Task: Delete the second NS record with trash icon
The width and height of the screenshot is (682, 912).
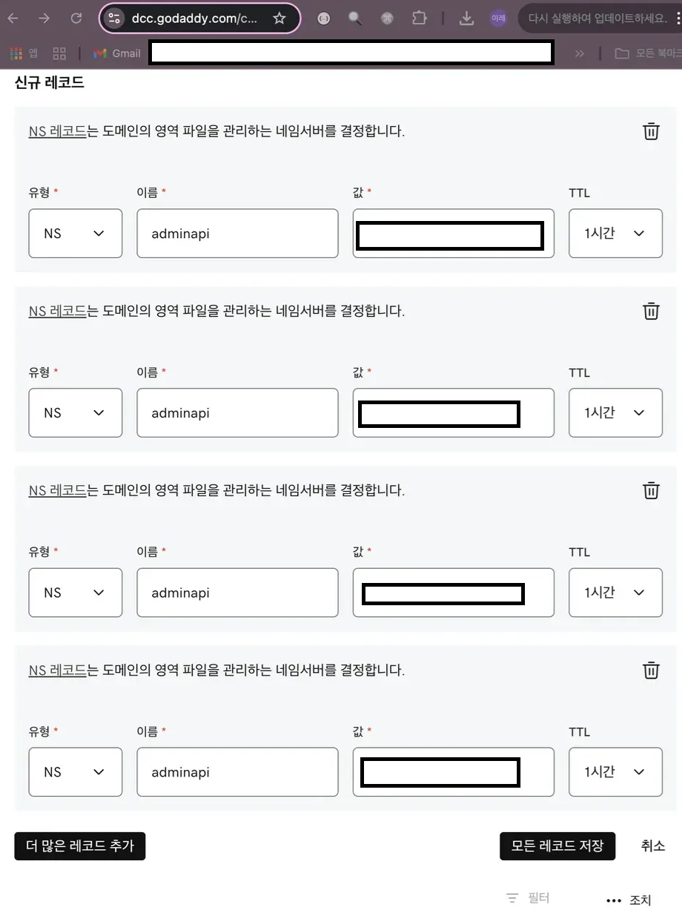Action: (x=651, y=311)
